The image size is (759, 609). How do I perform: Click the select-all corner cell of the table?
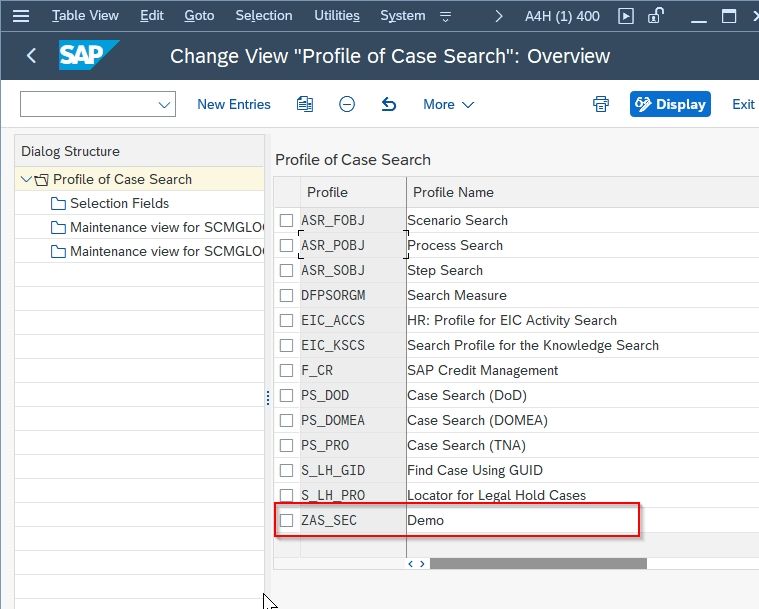pos(287,193)
